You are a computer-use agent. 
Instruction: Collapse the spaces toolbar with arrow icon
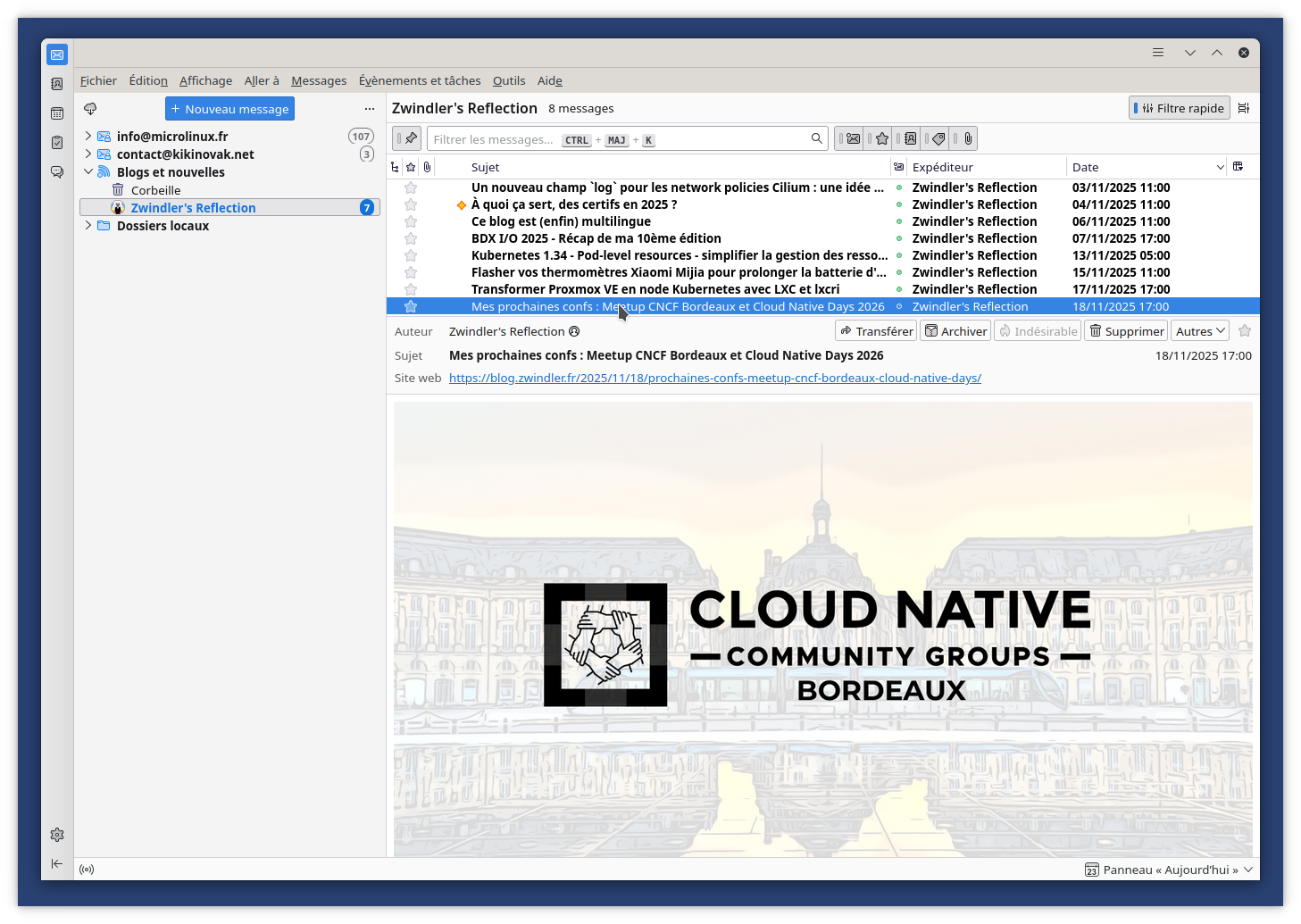pyautogui.click(x=57, y=863)
